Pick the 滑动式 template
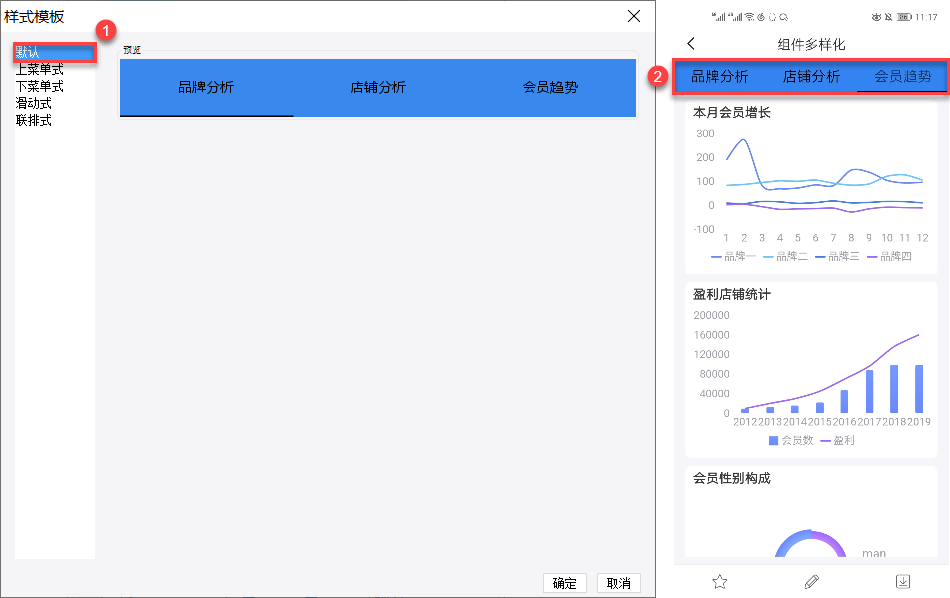Screen dimensions: 950x598 pyautogui.click(x=33, y=104)
